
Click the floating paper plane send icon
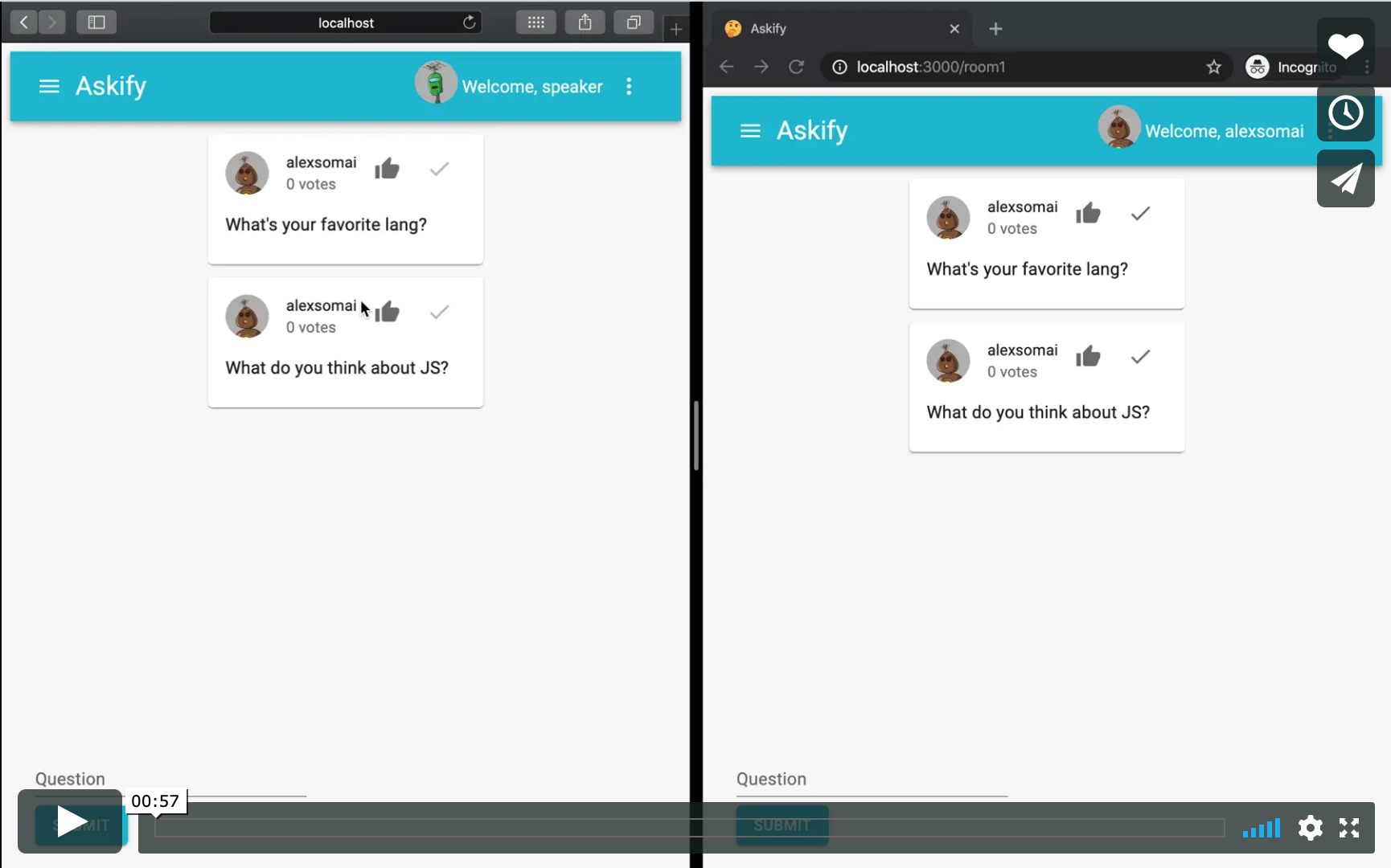click(1346, 178)
